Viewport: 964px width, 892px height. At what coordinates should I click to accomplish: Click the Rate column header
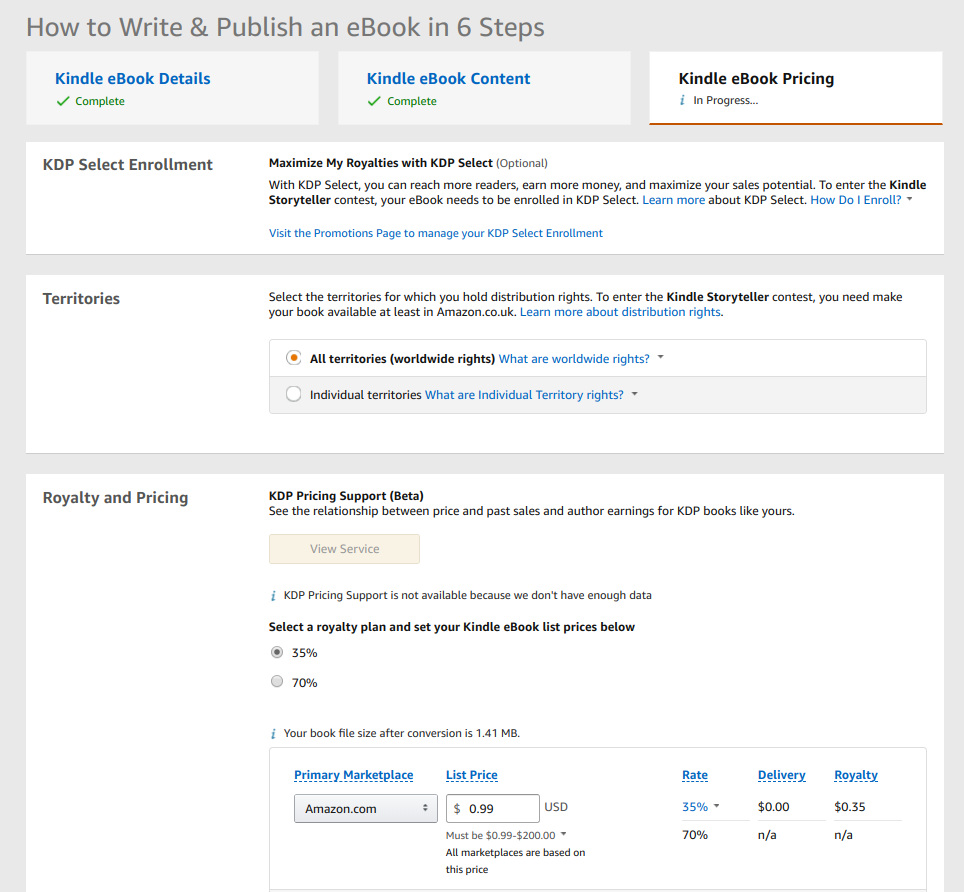[695, 775]
